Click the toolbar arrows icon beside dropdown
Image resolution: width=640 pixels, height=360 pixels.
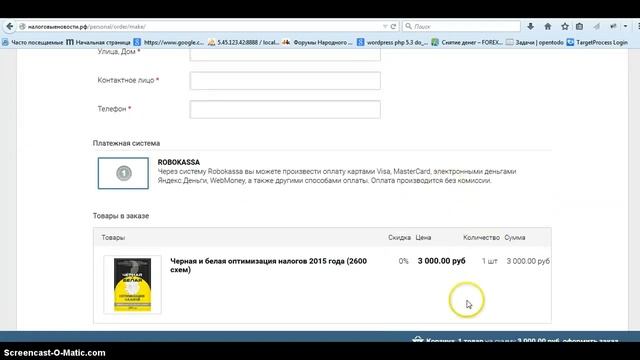click(613, 27)
